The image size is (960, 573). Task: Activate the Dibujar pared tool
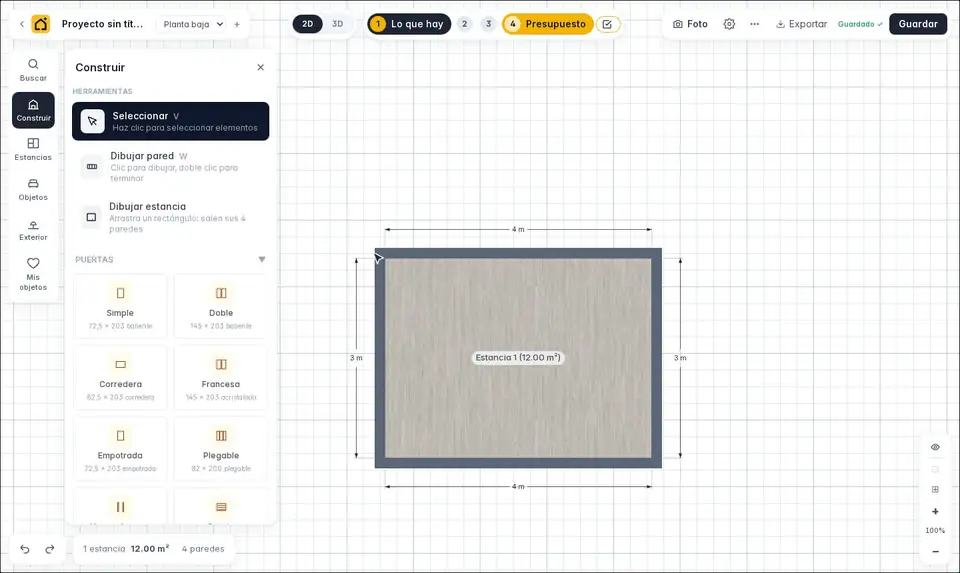170,167
